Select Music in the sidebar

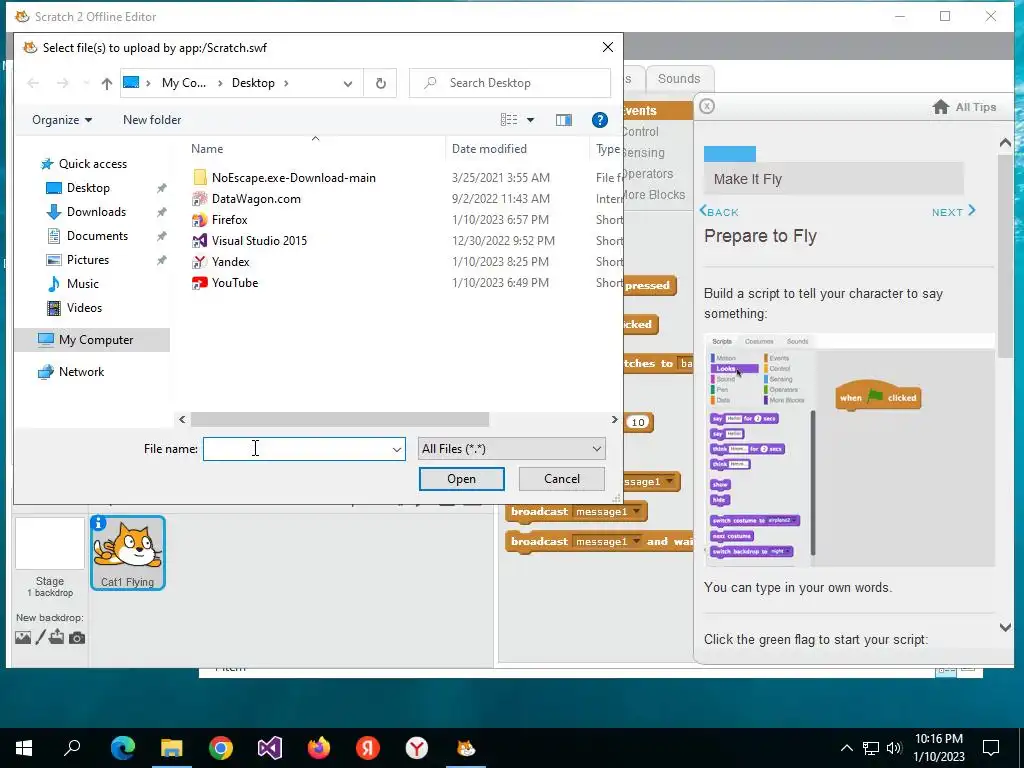coord(82,283)
